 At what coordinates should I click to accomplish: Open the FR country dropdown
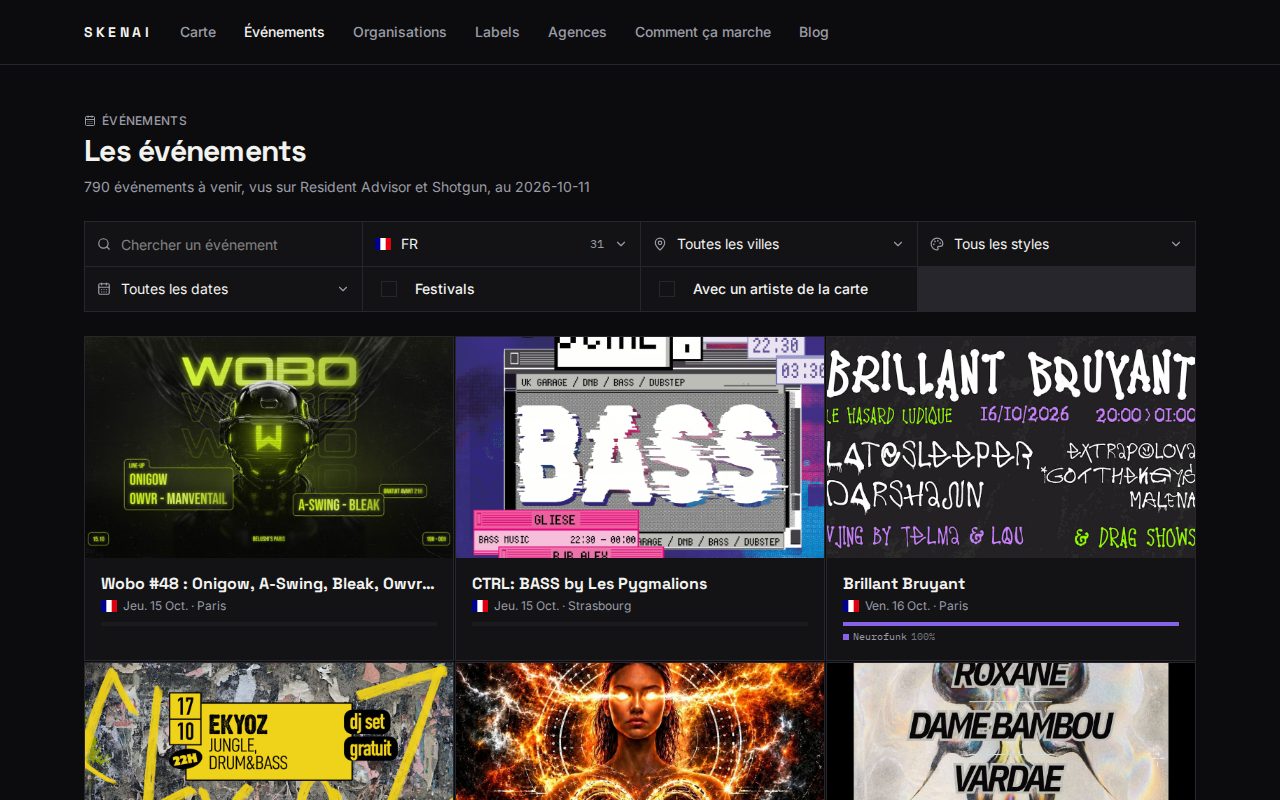click(x=501, y=244)
